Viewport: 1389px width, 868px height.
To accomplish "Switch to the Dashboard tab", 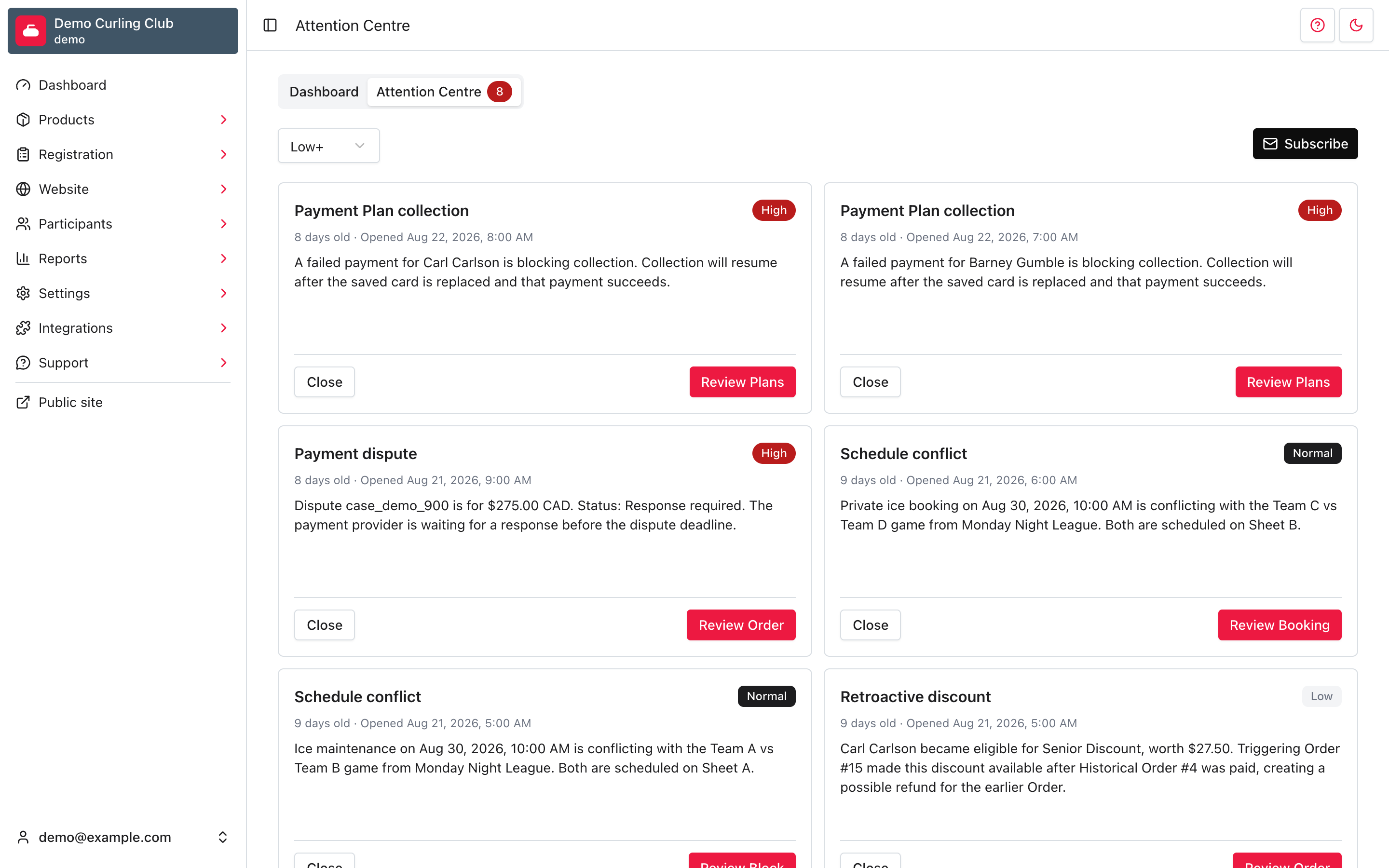I will pos(324,92).
